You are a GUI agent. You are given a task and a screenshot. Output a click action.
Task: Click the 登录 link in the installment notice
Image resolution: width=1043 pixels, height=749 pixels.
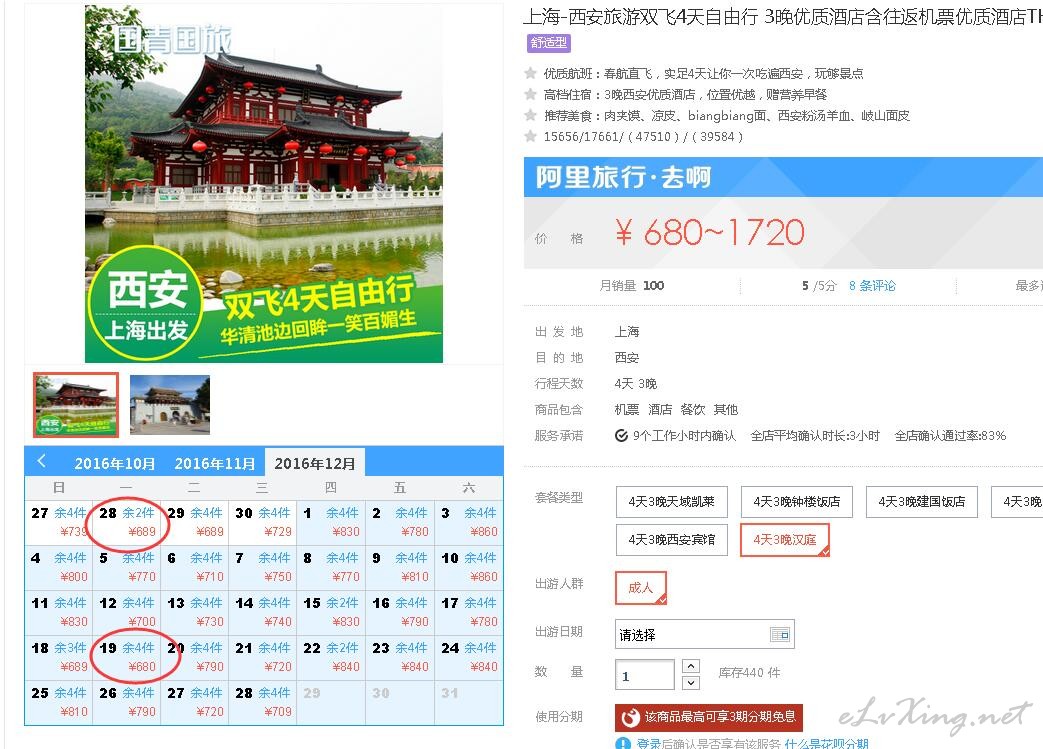pyautogui.click(x=648, y=744)
